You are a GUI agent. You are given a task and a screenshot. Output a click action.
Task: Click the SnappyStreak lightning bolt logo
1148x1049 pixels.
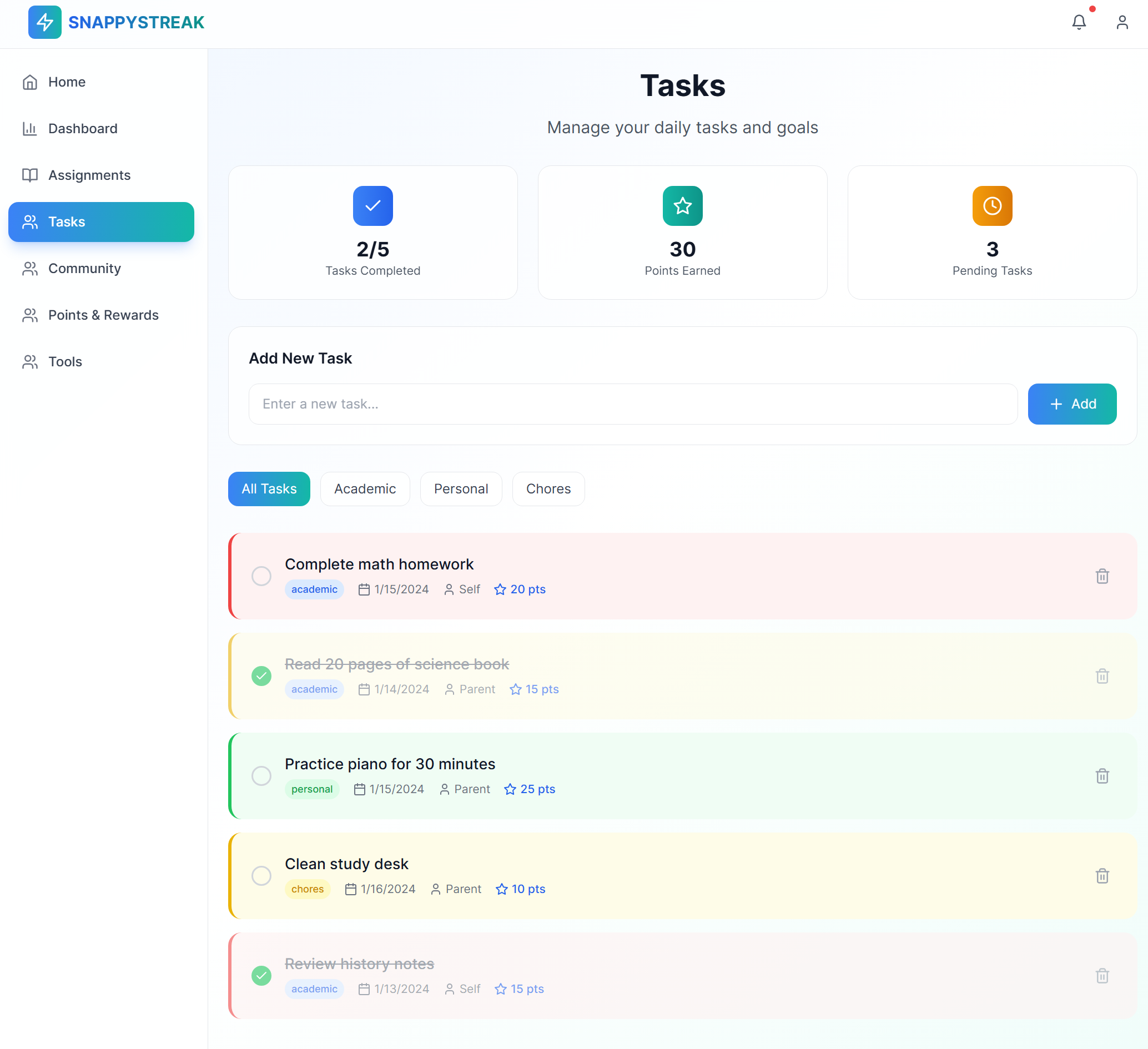(x=45, y=22)
